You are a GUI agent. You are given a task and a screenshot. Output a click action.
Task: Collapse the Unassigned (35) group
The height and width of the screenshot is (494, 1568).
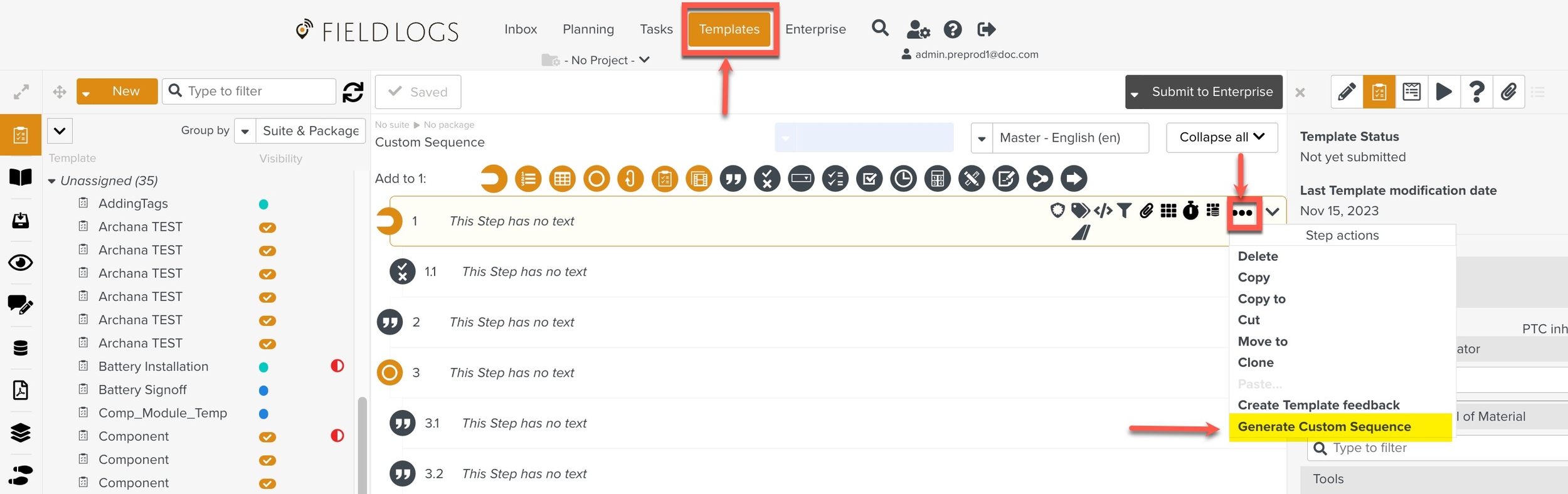pyautogui.click(x=52, y=181)
